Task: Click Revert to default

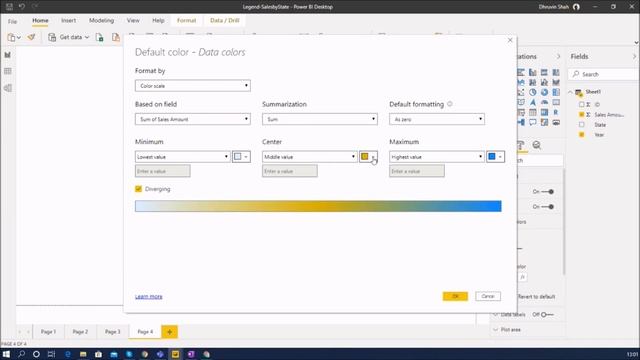Action: (536, 297)
